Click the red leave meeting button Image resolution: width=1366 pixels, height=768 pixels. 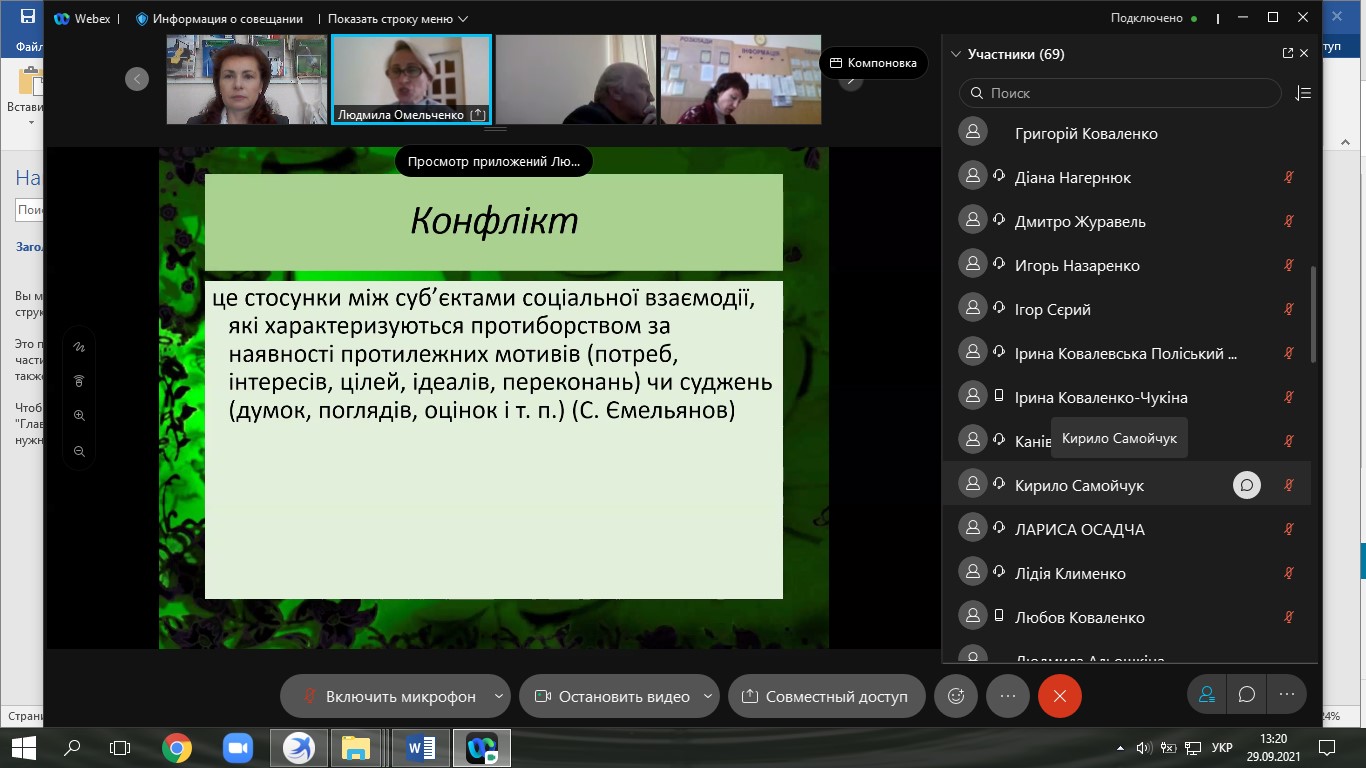point(1060,696)
